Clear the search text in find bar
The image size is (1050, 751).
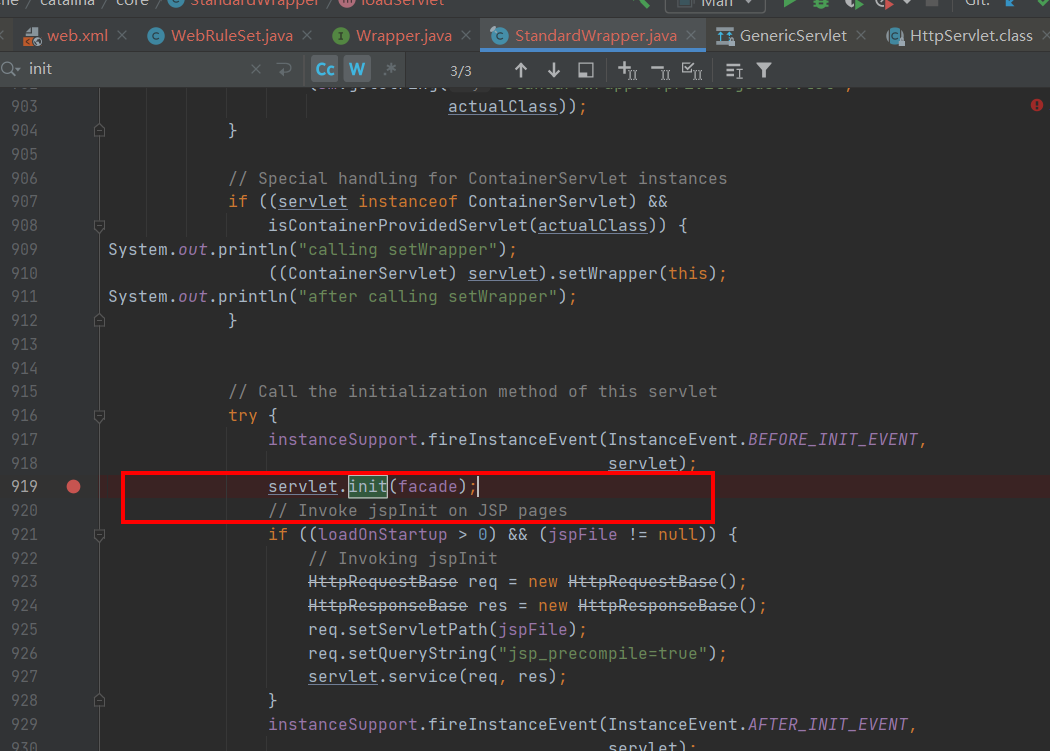[x=256, y=69]
